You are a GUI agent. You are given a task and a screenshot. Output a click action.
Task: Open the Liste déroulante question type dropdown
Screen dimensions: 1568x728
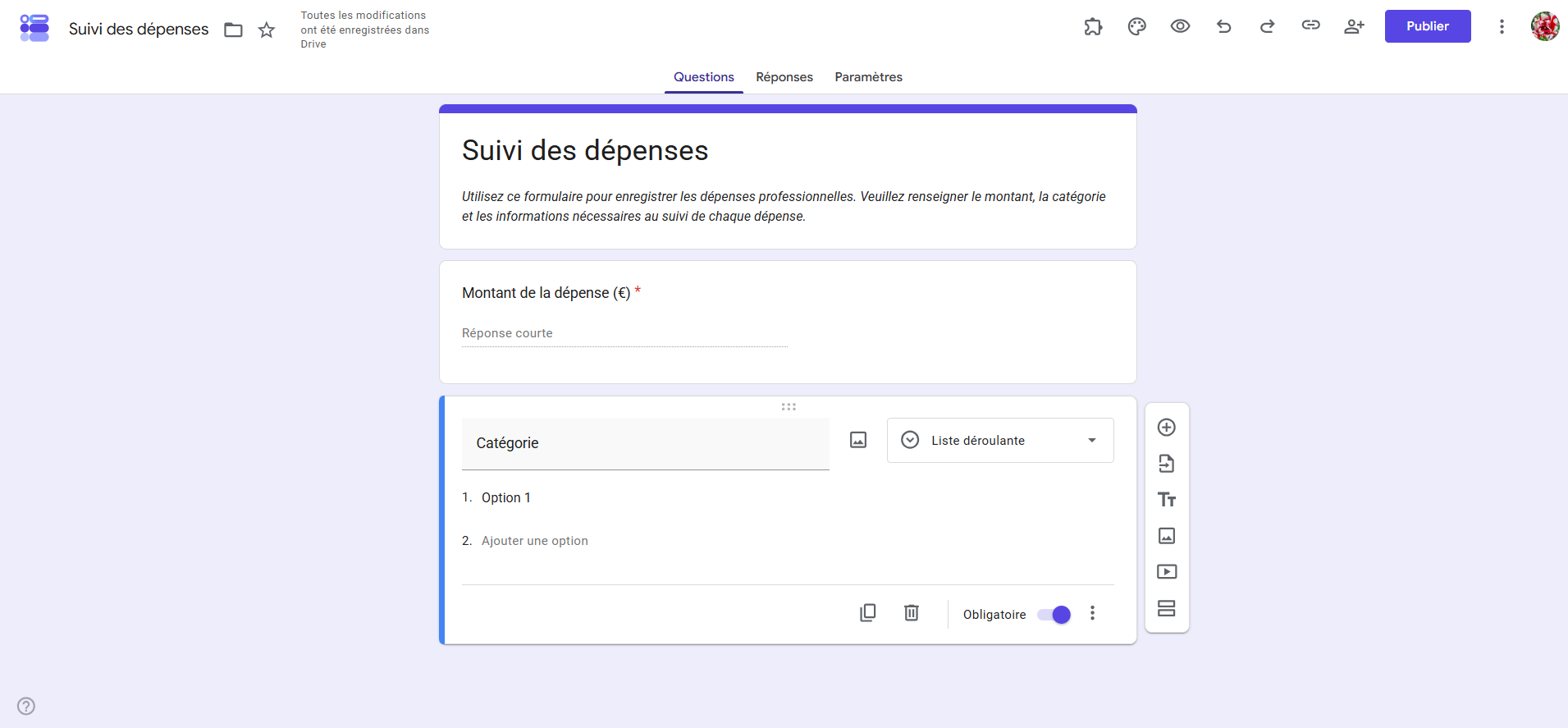pyautogui.click(x=1000, y=441)
